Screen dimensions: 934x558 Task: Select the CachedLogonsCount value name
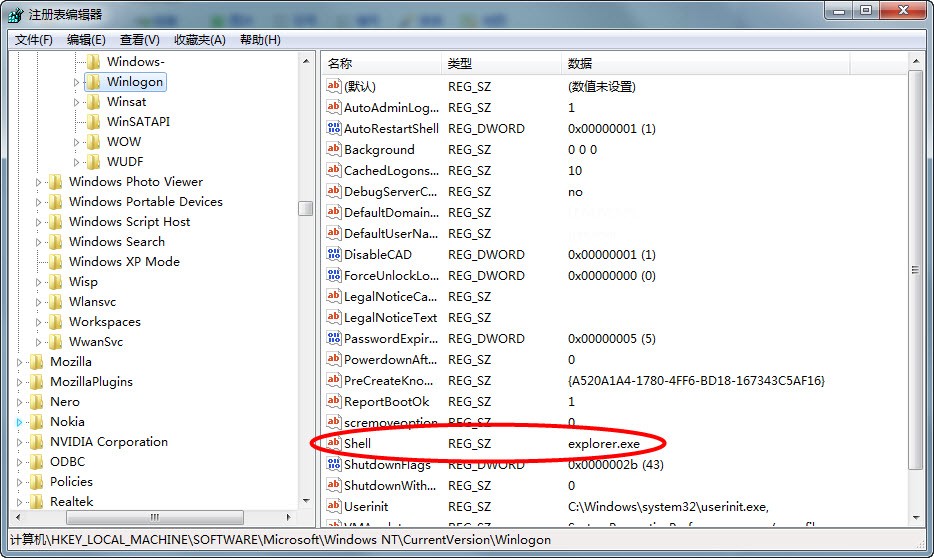tap(391, 170)
